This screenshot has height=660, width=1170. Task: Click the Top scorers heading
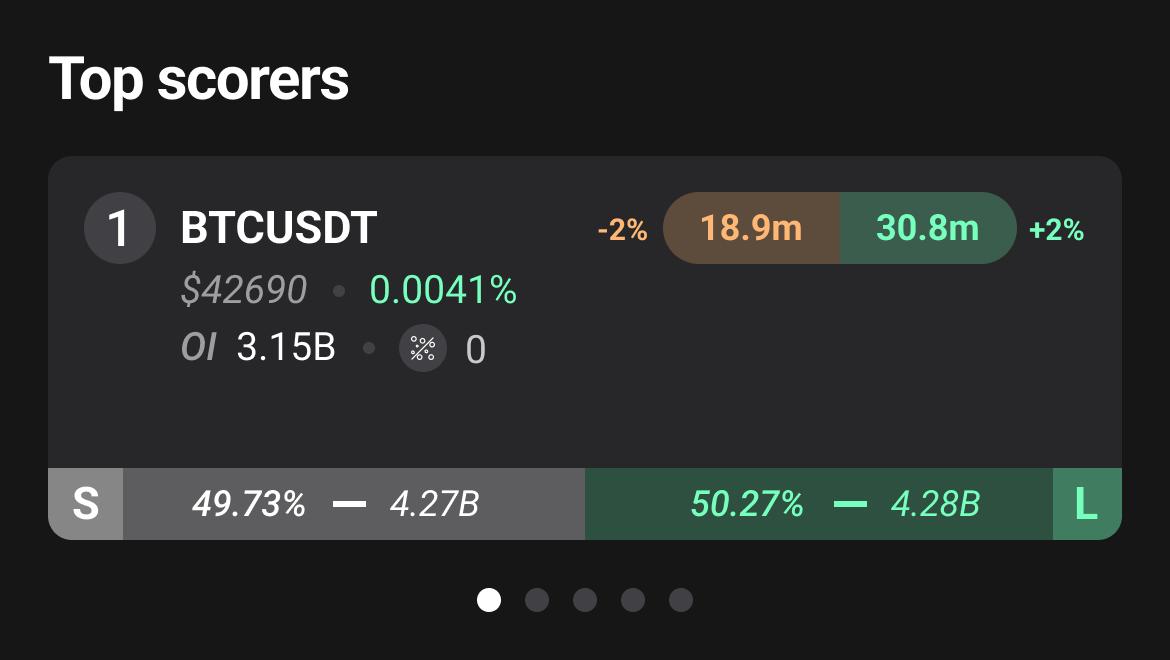(x=198, y=80)
